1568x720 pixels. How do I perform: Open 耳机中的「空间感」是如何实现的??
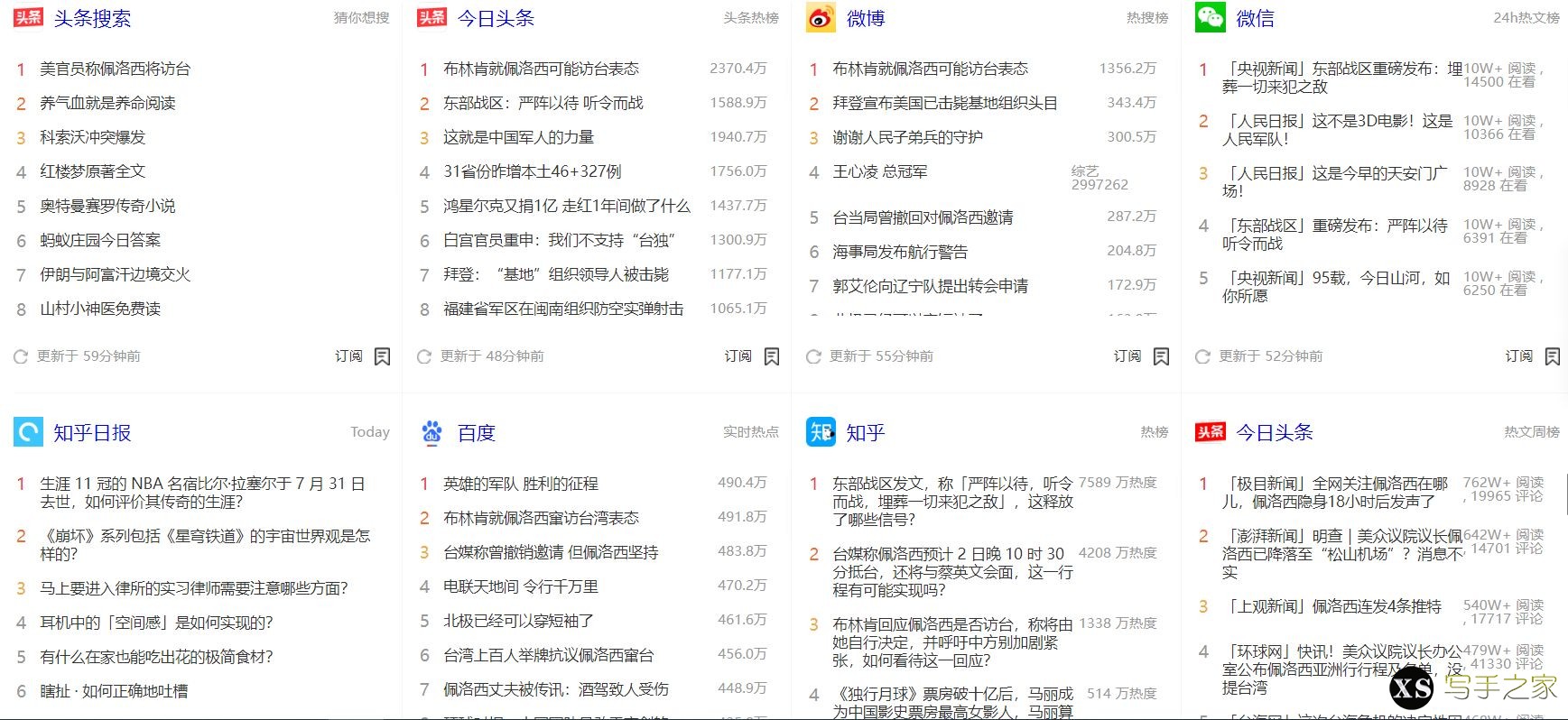point(156,623)
